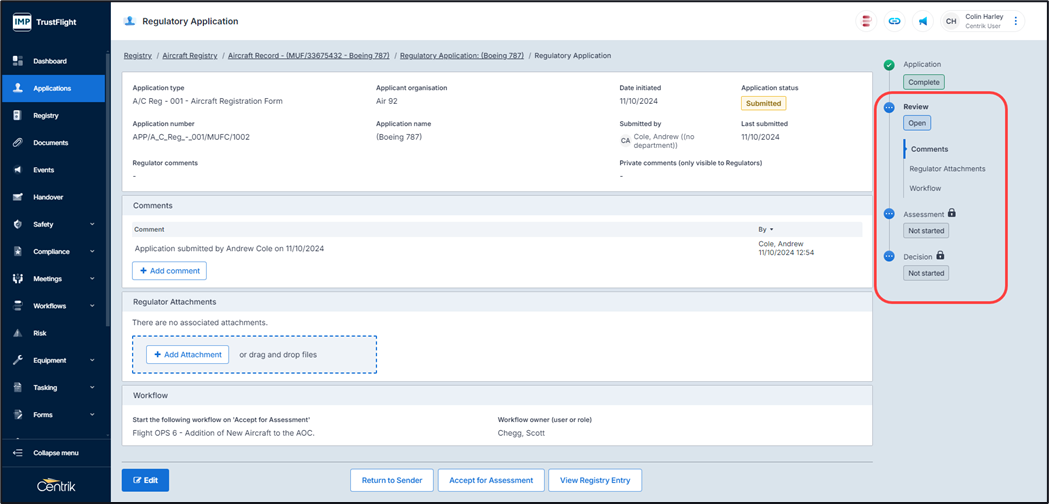Open the Aircraft Registry breadcrumb link
The width and height of the screenshot is (1049, 504).
(190, 56)
